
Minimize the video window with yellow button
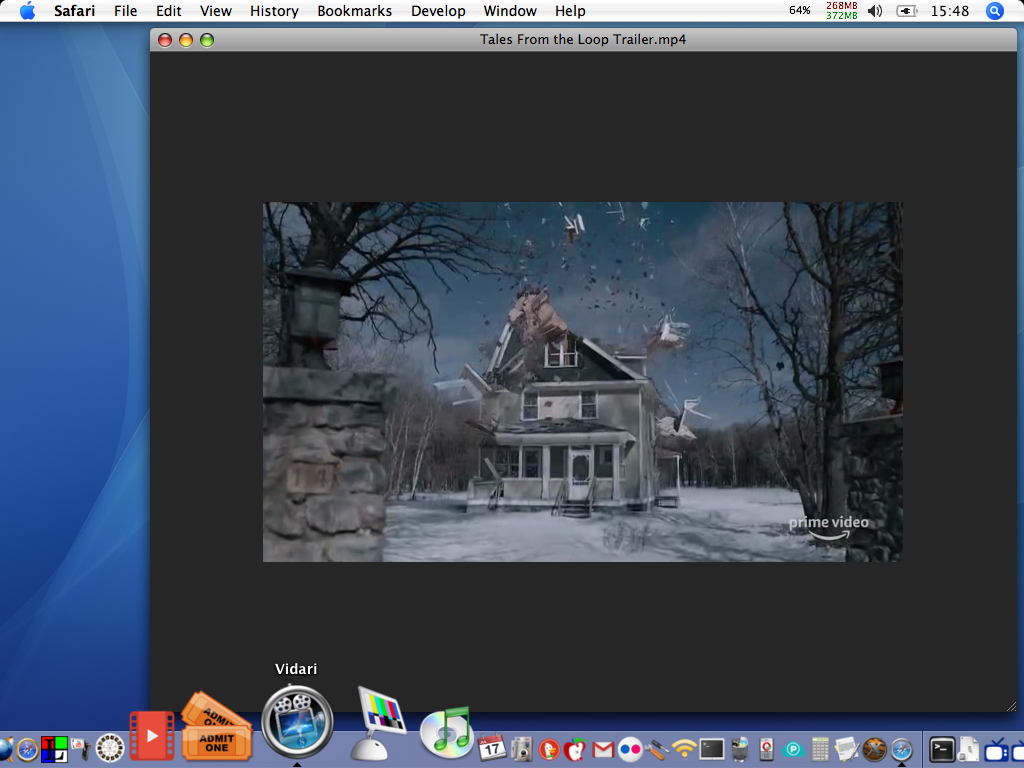186,40
